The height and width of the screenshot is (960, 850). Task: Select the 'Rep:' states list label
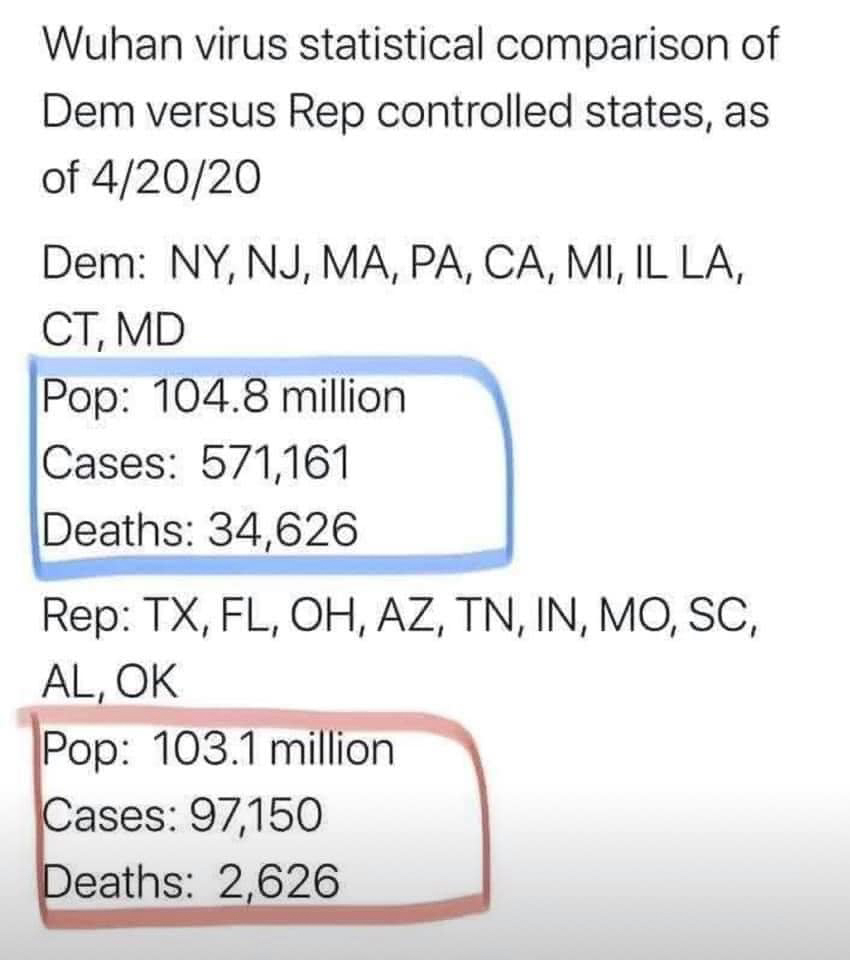pyautogui.click(x=88, y=615)
